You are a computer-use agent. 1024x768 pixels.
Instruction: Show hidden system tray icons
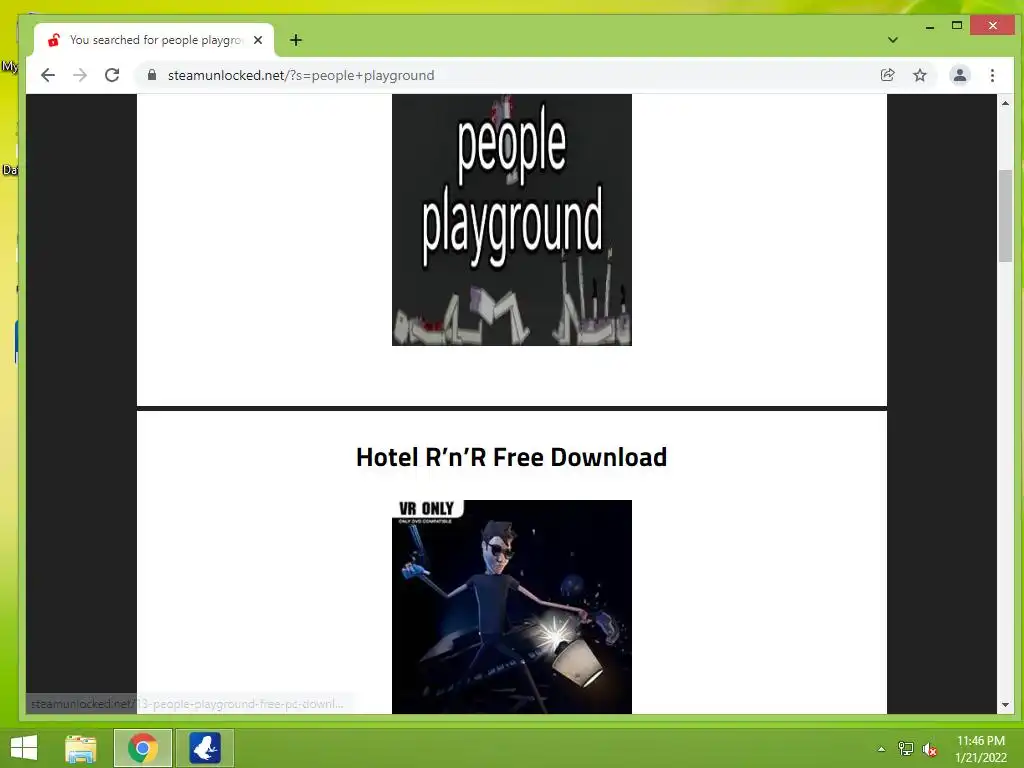881,749
